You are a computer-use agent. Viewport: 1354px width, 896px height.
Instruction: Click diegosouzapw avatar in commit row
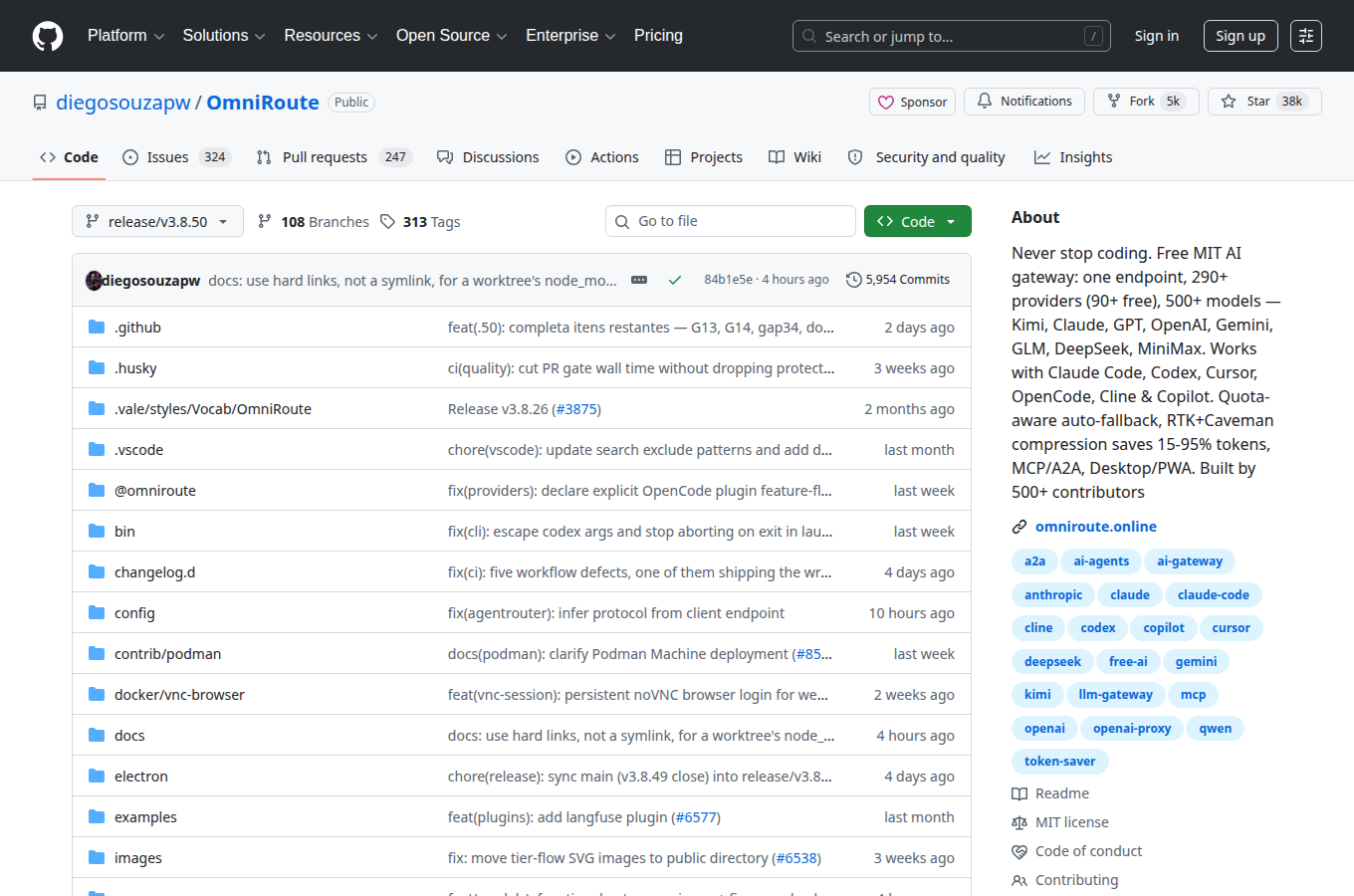click(95, 280)
